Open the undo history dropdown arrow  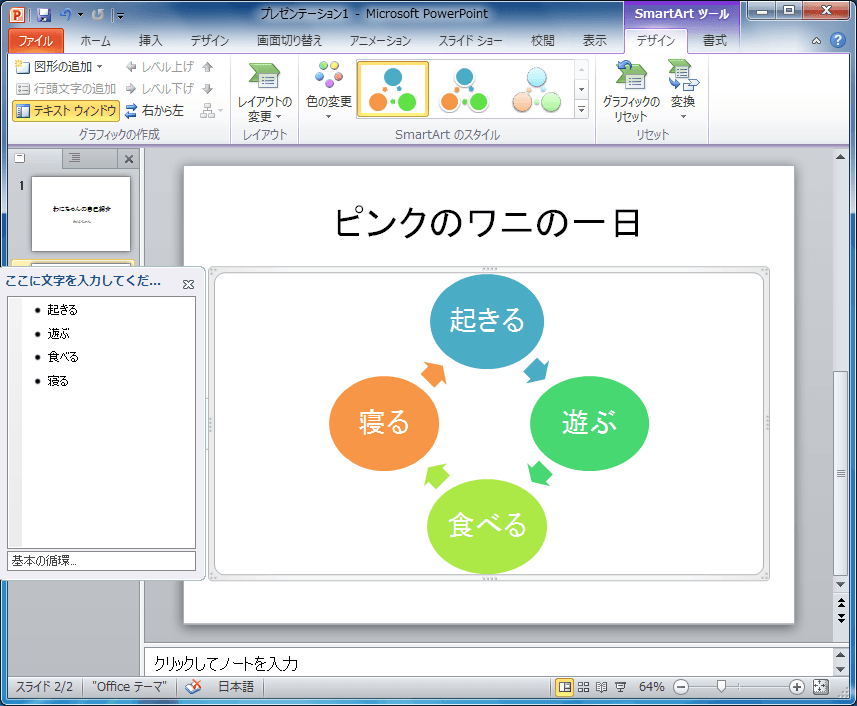[x=80, y=15]
